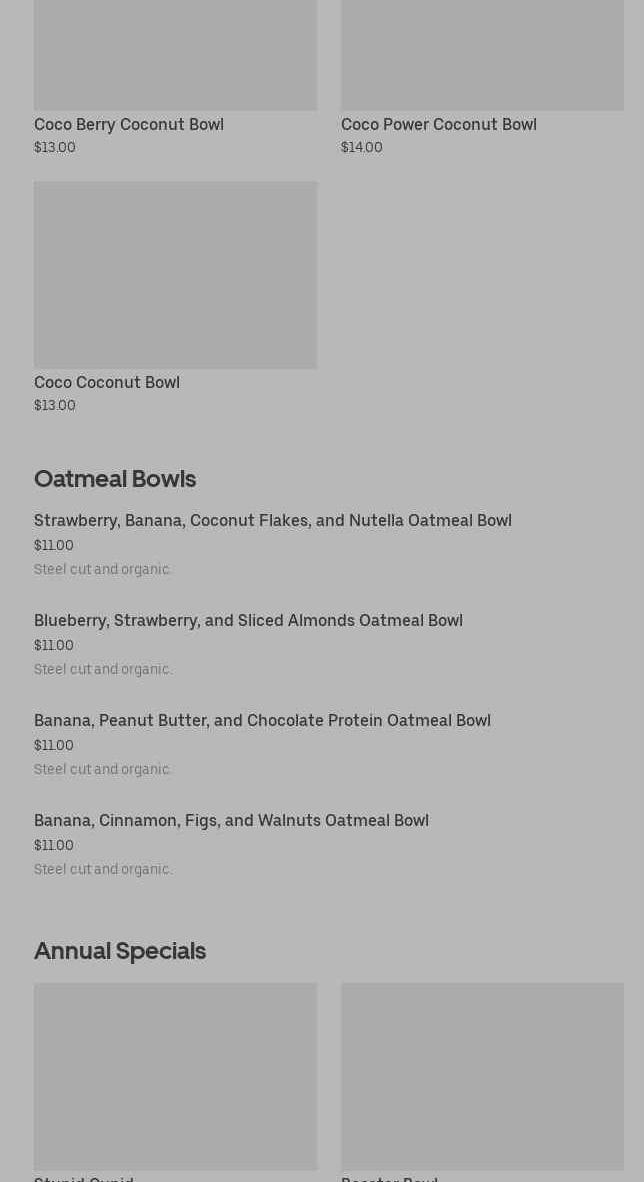The width and height of the screenshot is (644, 1182).
Task: Choose Strawberry, Banana, Coconut Flakes, Nutella Oatmeal Bowl
Action: (x=272, y=520)
